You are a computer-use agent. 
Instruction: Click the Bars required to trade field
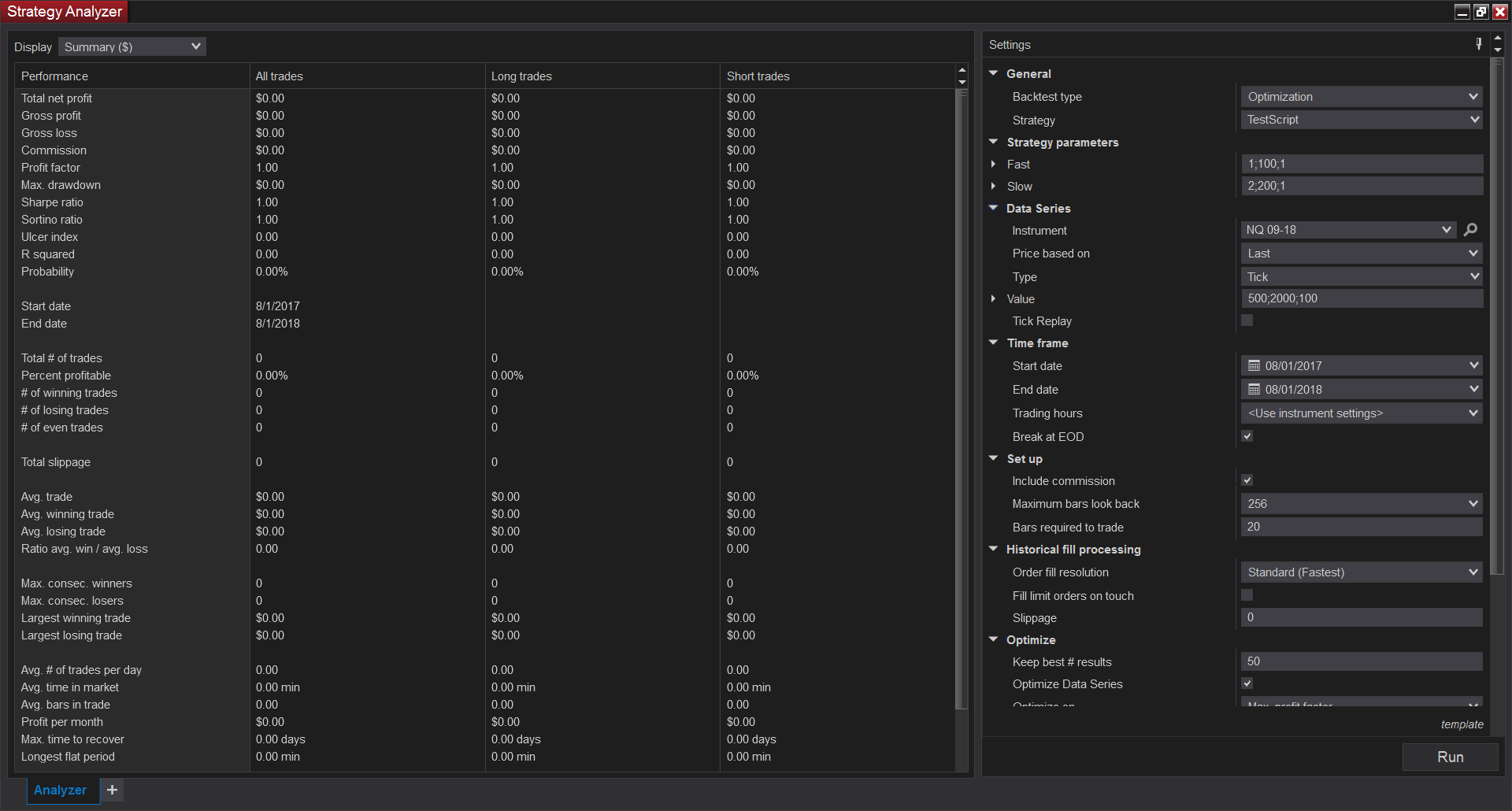click(x=1362, y=527)
